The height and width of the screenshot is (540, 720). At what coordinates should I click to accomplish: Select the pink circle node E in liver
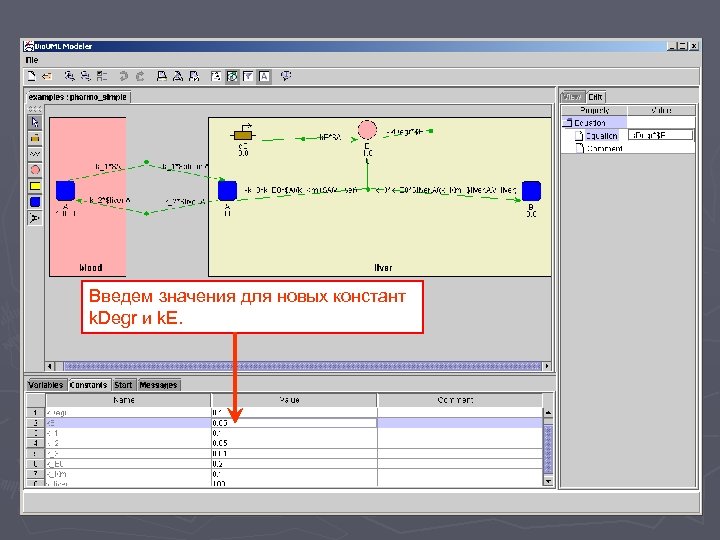(x=367, y=129)
